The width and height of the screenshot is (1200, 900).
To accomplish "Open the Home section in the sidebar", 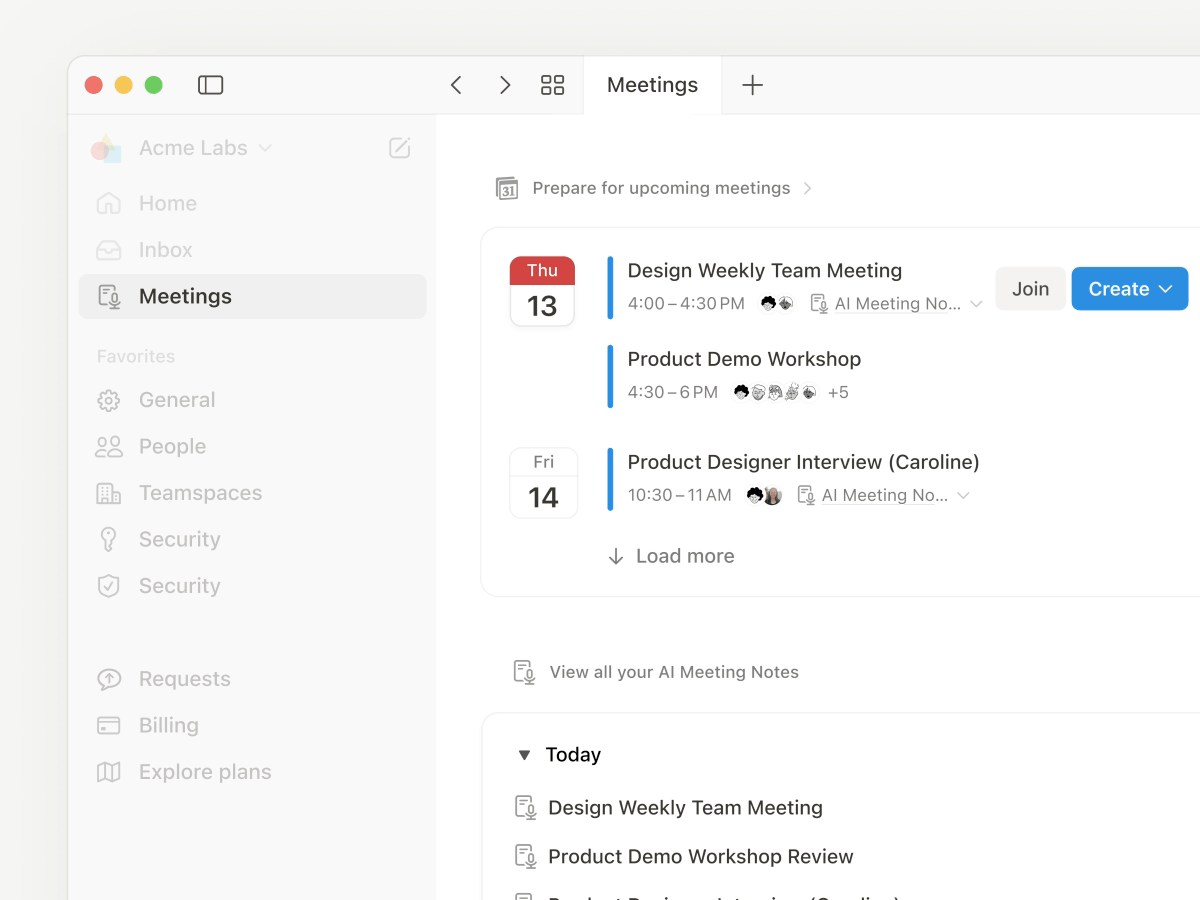I will pos(167,203).
